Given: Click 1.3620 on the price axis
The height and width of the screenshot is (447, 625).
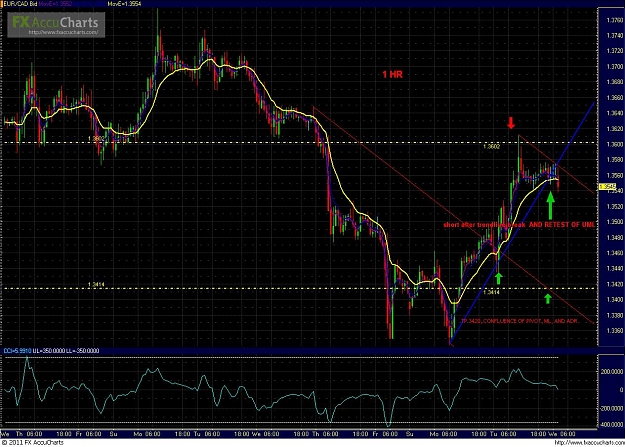Looking at the screenshot, I should click(x=614, y=129).
